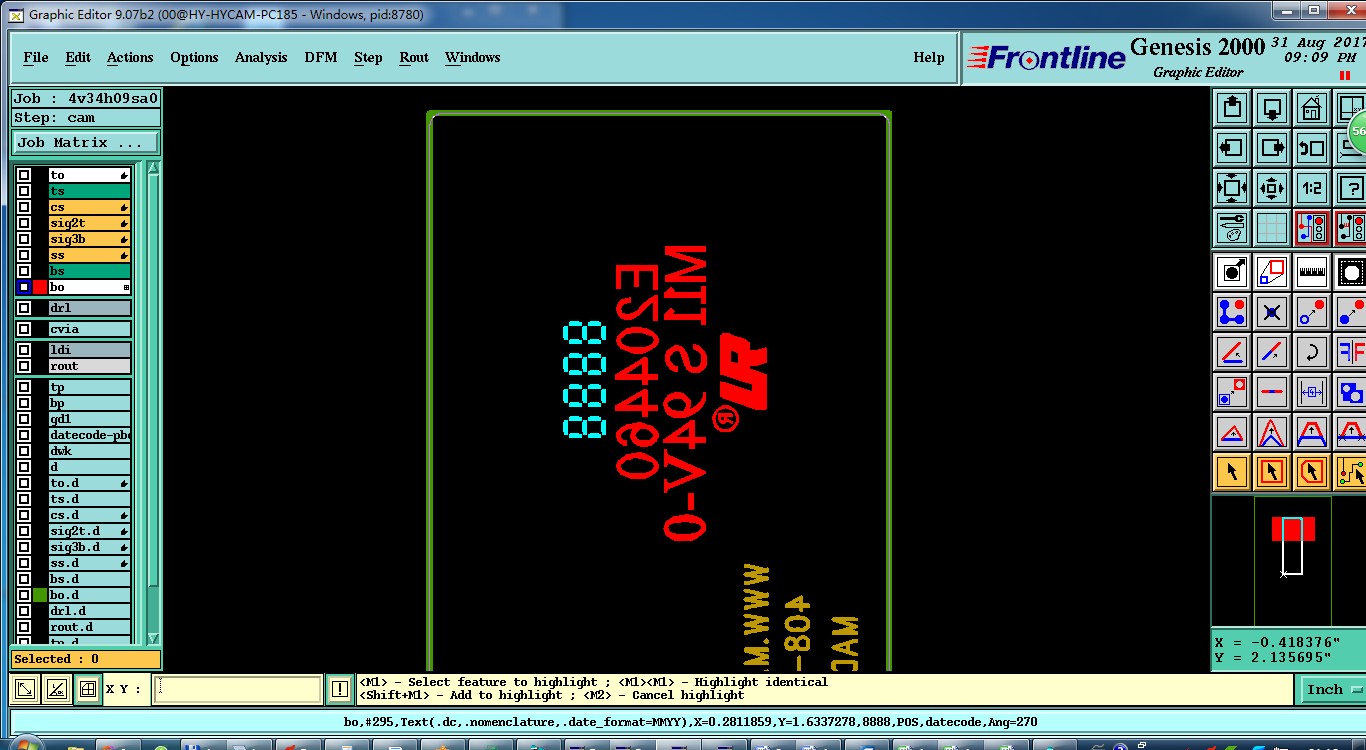This screenshot has width=1366, height=750.
Task: Select the layer name gd1
Action: click(89, 419)
